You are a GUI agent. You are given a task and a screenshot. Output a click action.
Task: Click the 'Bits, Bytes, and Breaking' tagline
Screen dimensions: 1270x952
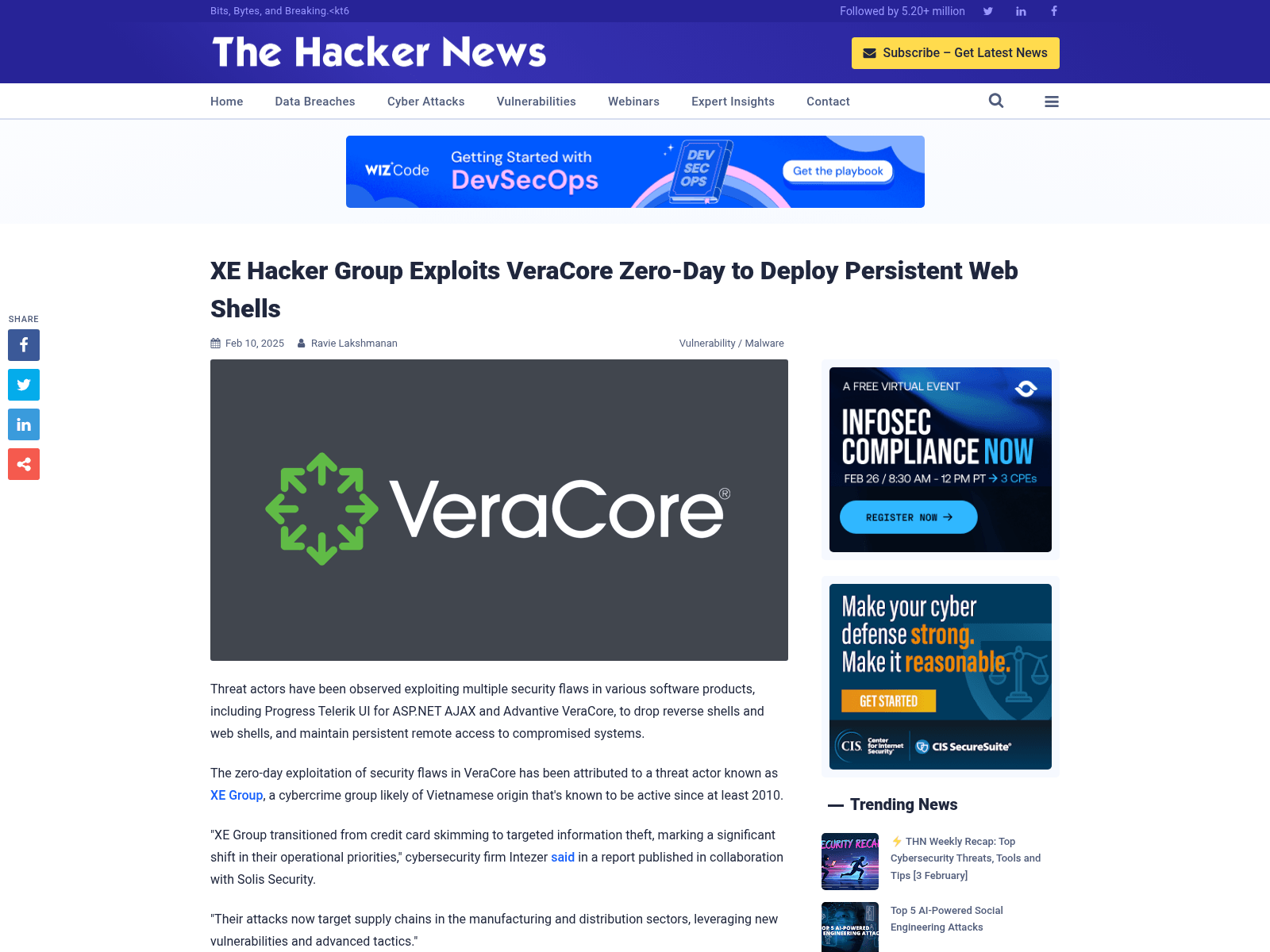pyautogui.click(x=279, y=11)
